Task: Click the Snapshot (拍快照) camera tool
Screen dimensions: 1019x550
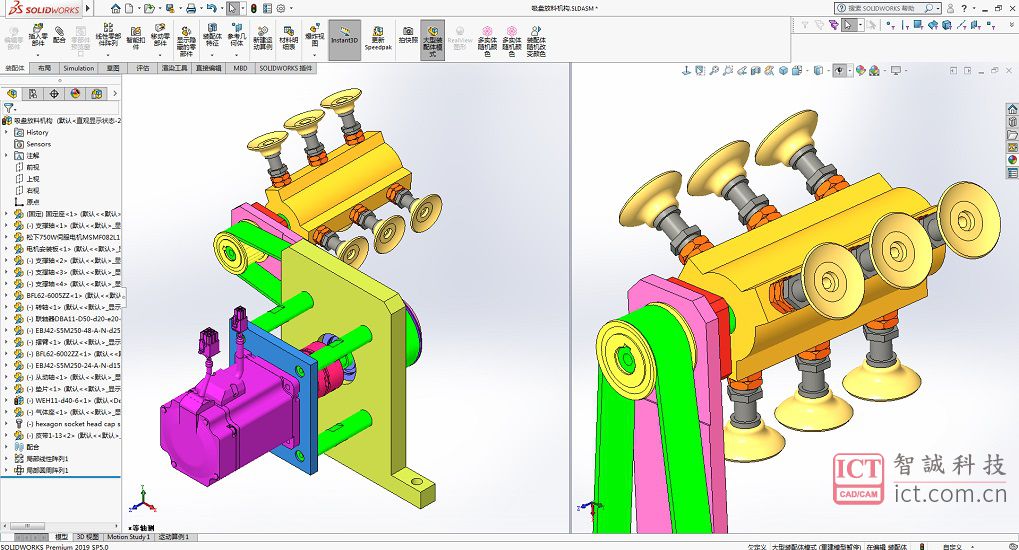Action: point(408,35)
